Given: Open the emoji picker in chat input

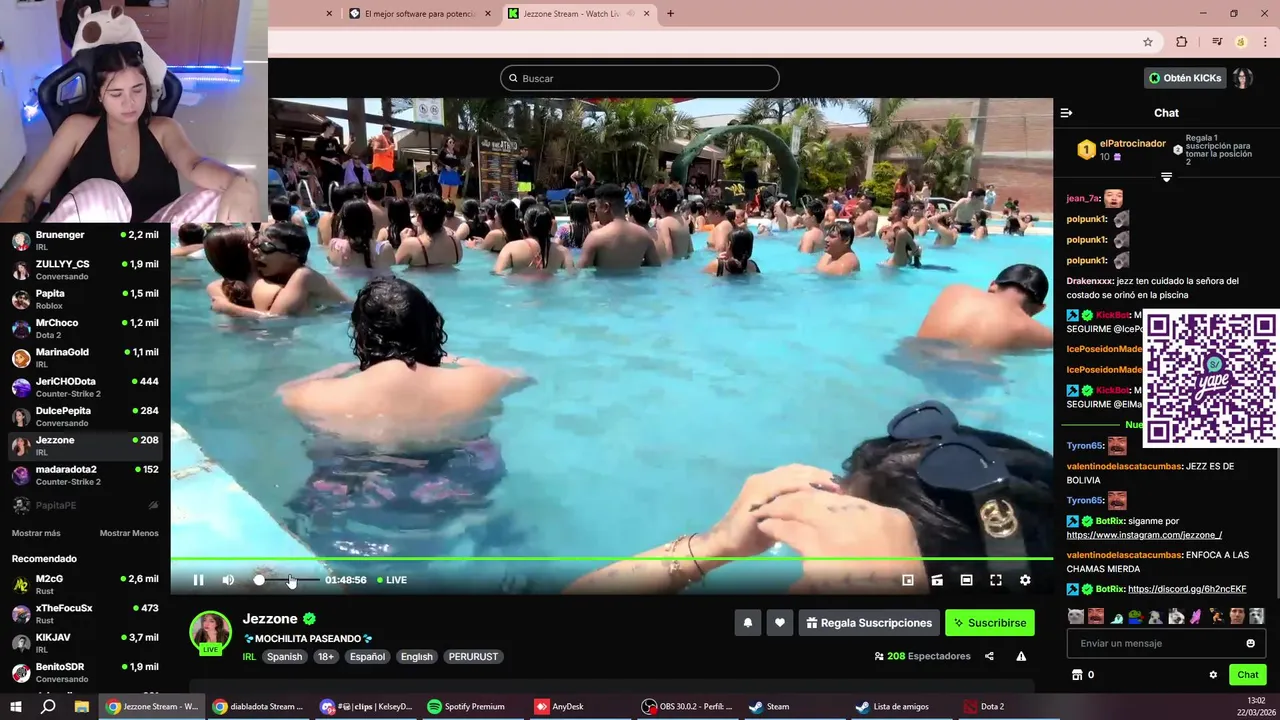Looking at the screenshot, I should pos(1250,643).
